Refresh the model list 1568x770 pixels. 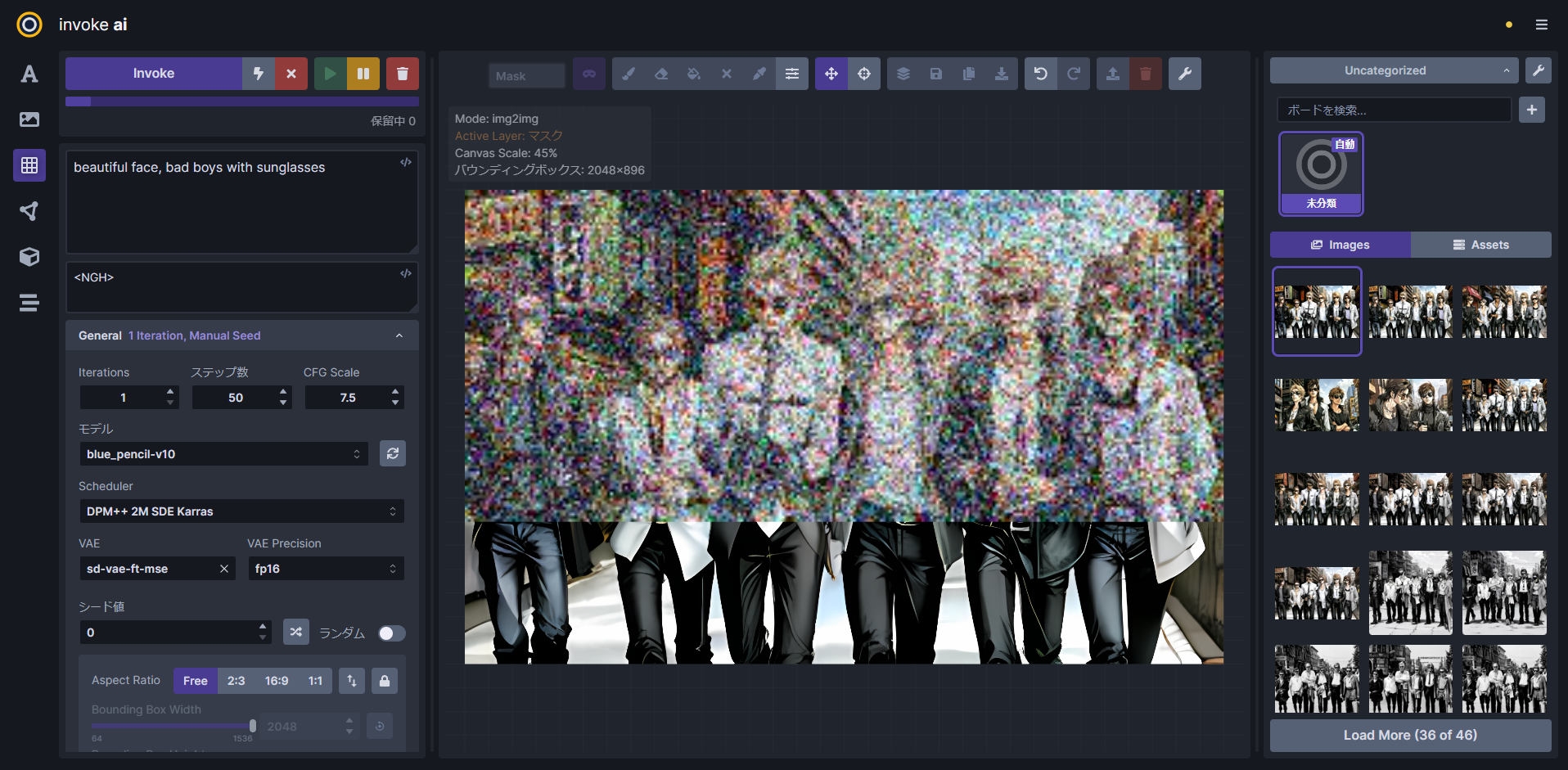click(392, 453)
